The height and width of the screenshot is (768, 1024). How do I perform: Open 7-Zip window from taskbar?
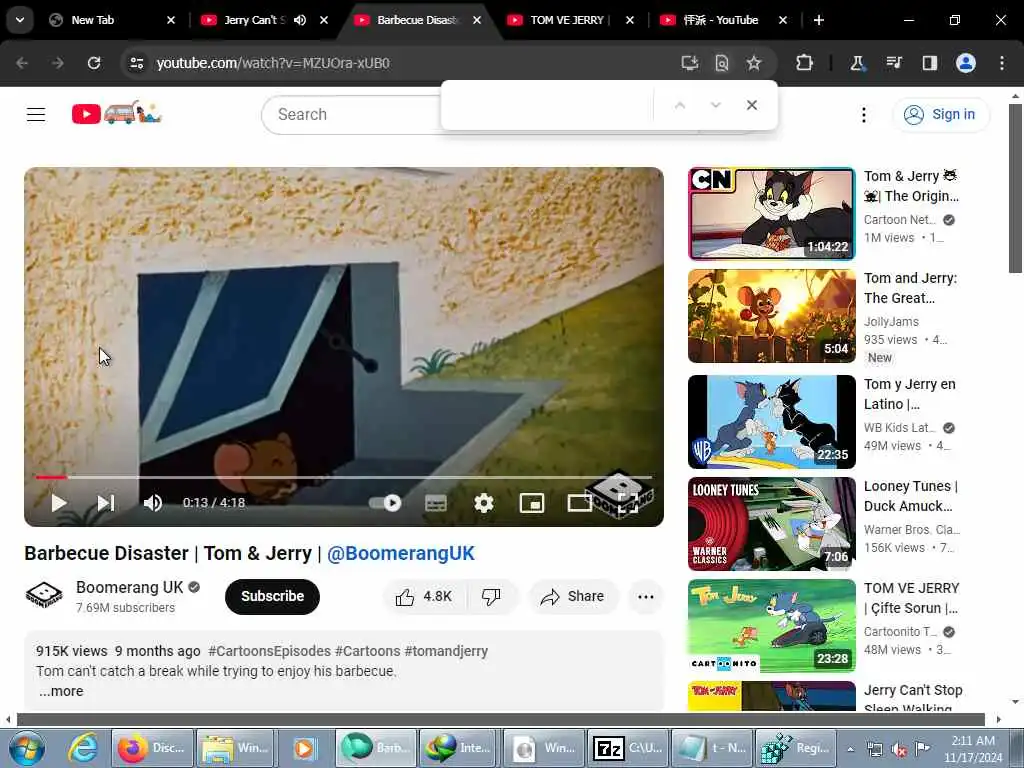pyautogui.click(x=627, y=748)
